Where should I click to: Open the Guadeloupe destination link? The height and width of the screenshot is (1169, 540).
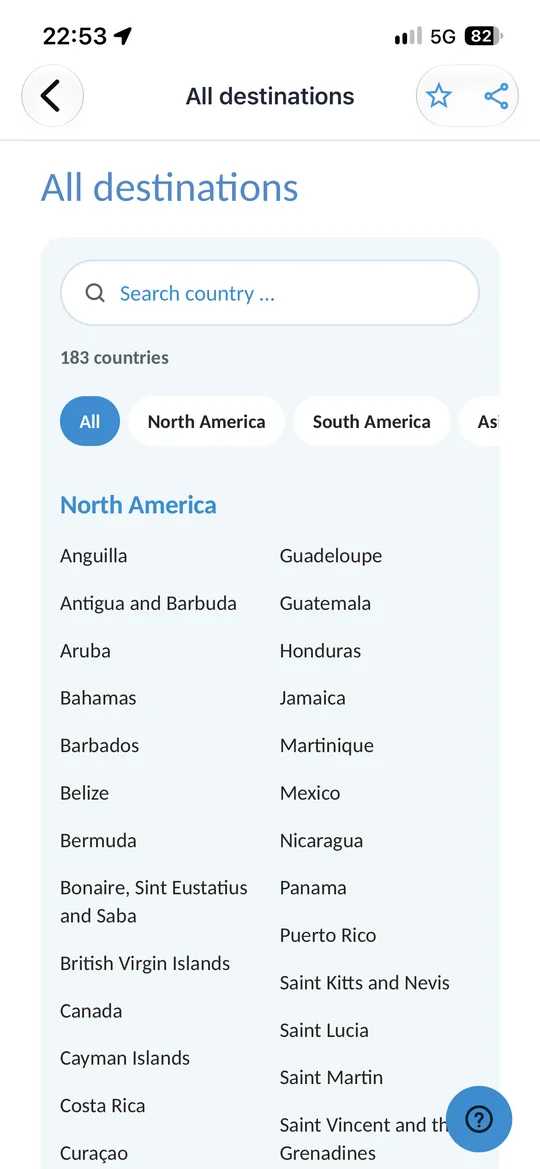331,555
